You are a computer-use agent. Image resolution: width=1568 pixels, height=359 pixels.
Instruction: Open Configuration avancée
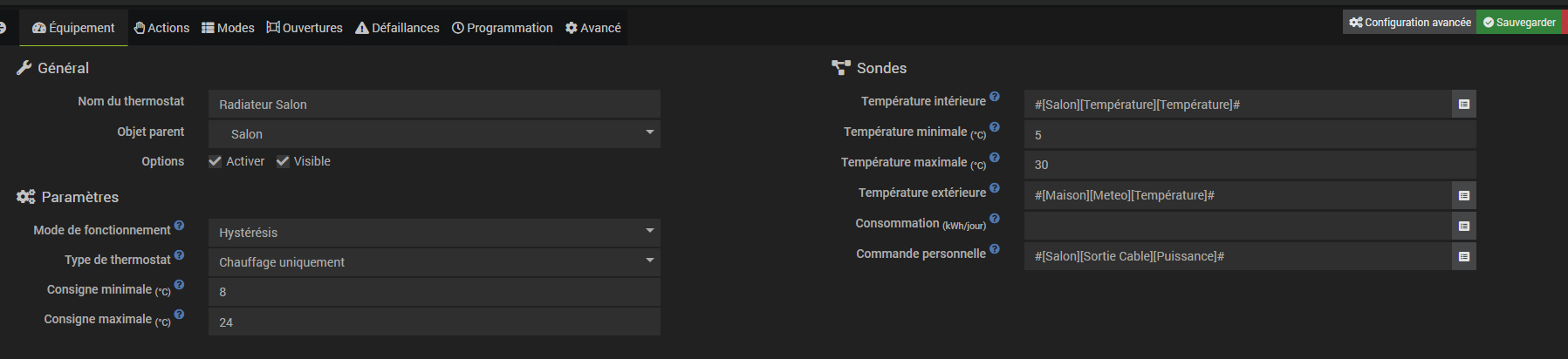(1409, 23)
